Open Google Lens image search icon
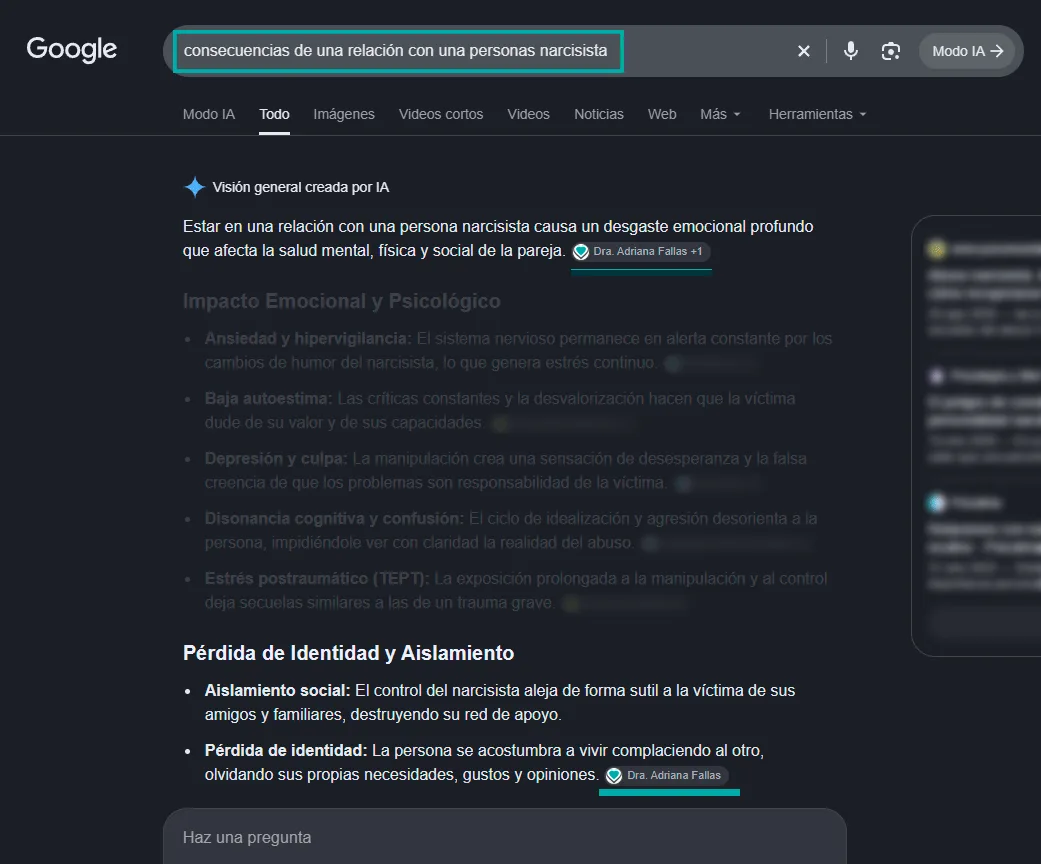 tap(890, 51)
